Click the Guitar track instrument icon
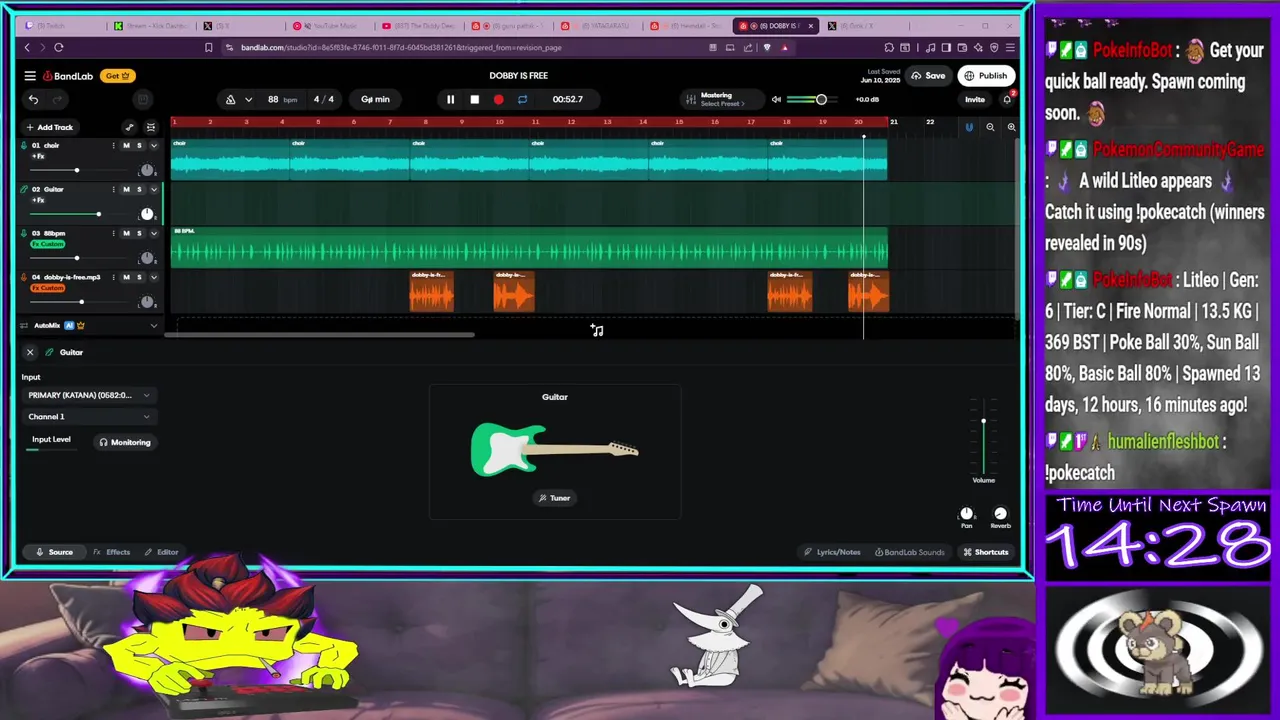 [23, 189]
